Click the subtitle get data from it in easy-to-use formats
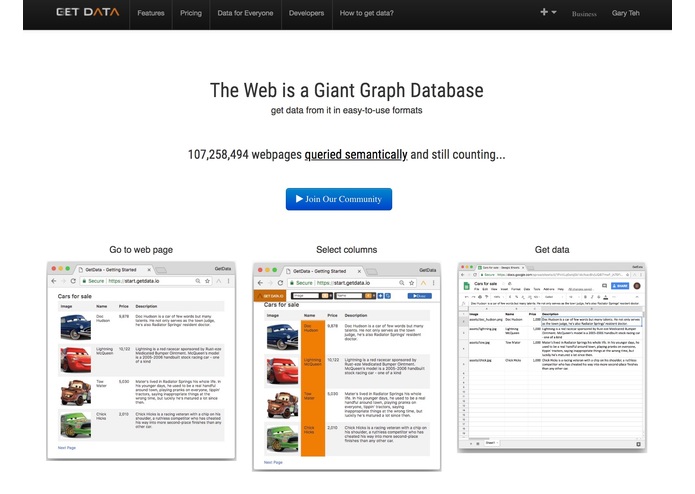The width and height of the screenshot is (695, 494). click(x=347, y=110)
